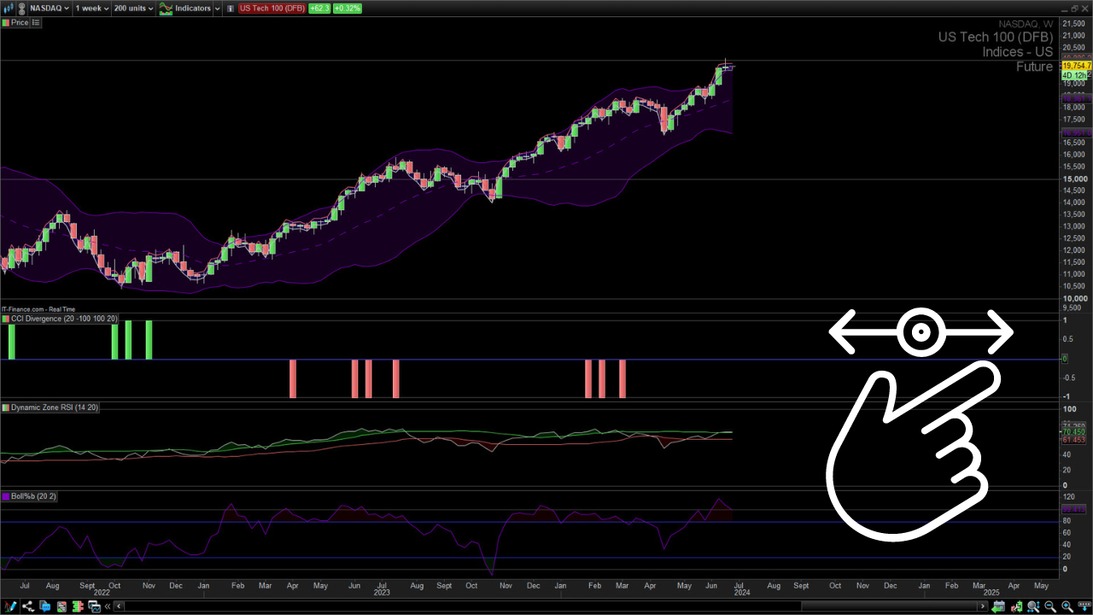This screenshot has height=615, width=1093.
Task: Expand the arrow next to Indicators
Action: tap(217, 8)
